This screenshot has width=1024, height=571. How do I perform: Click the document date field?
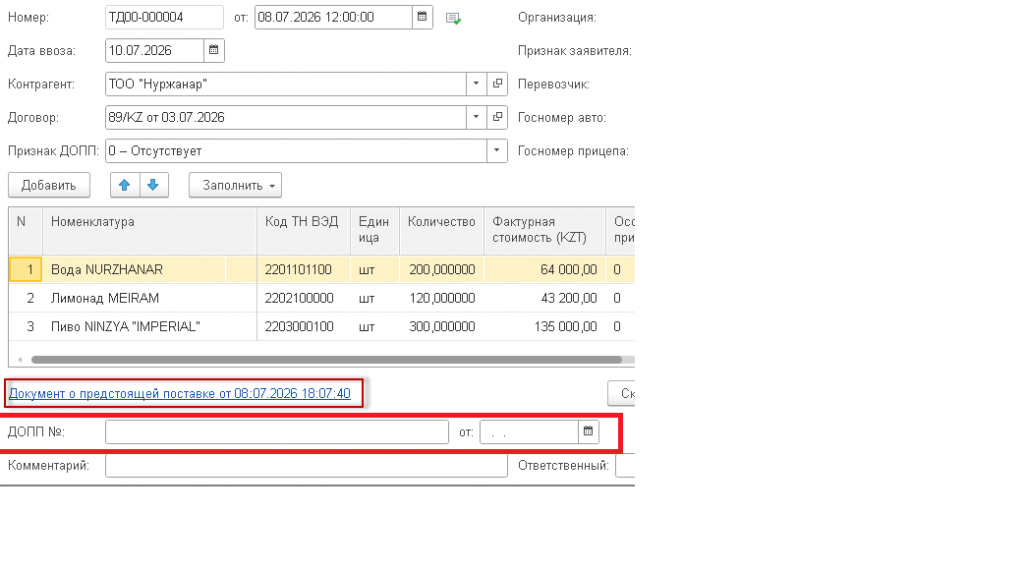click(334, 17)
